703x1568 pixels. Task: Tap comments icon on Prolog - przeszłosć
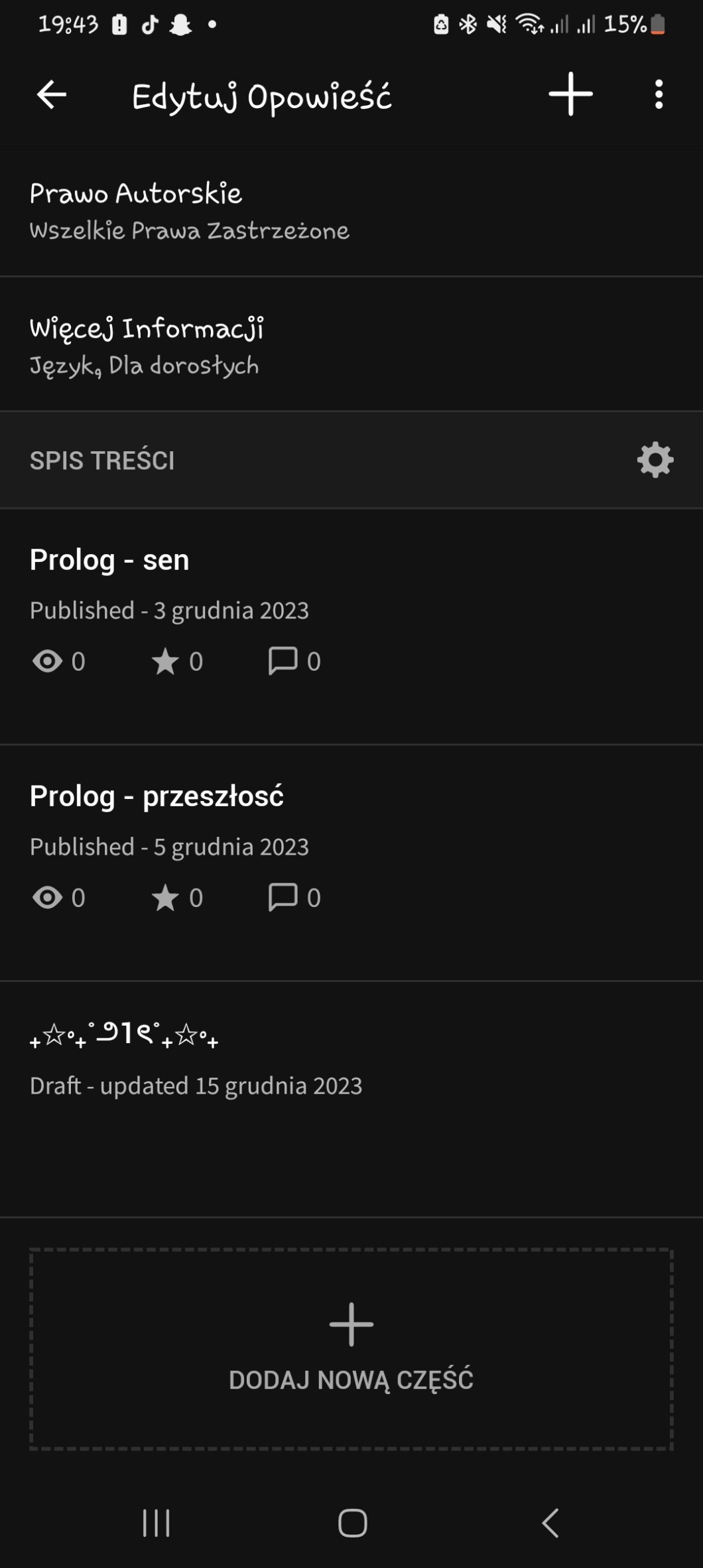tap(283, 897)
